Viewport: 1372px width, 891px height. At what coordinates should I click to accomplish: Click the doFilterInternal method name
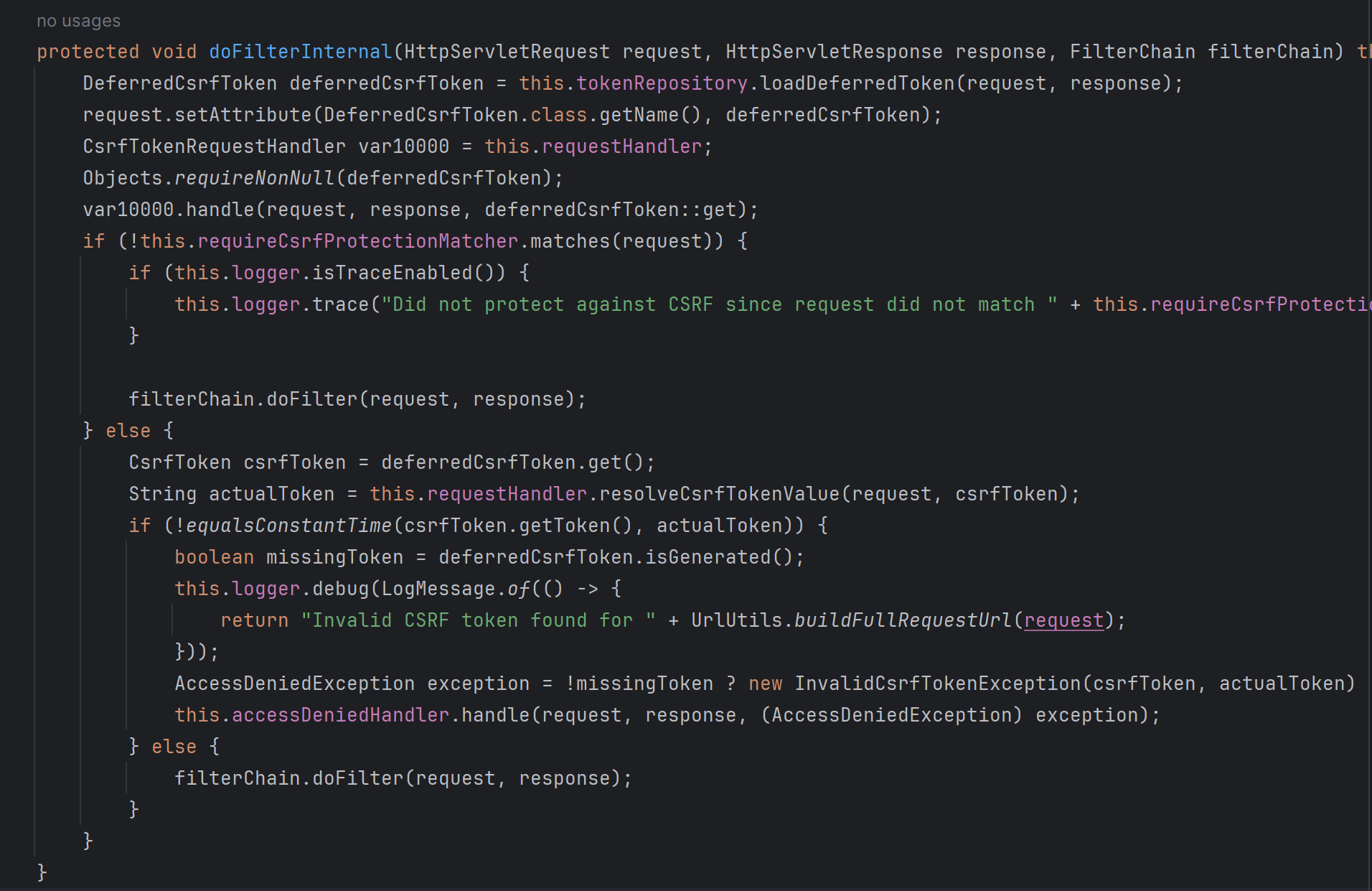click(x=301, y=52)
